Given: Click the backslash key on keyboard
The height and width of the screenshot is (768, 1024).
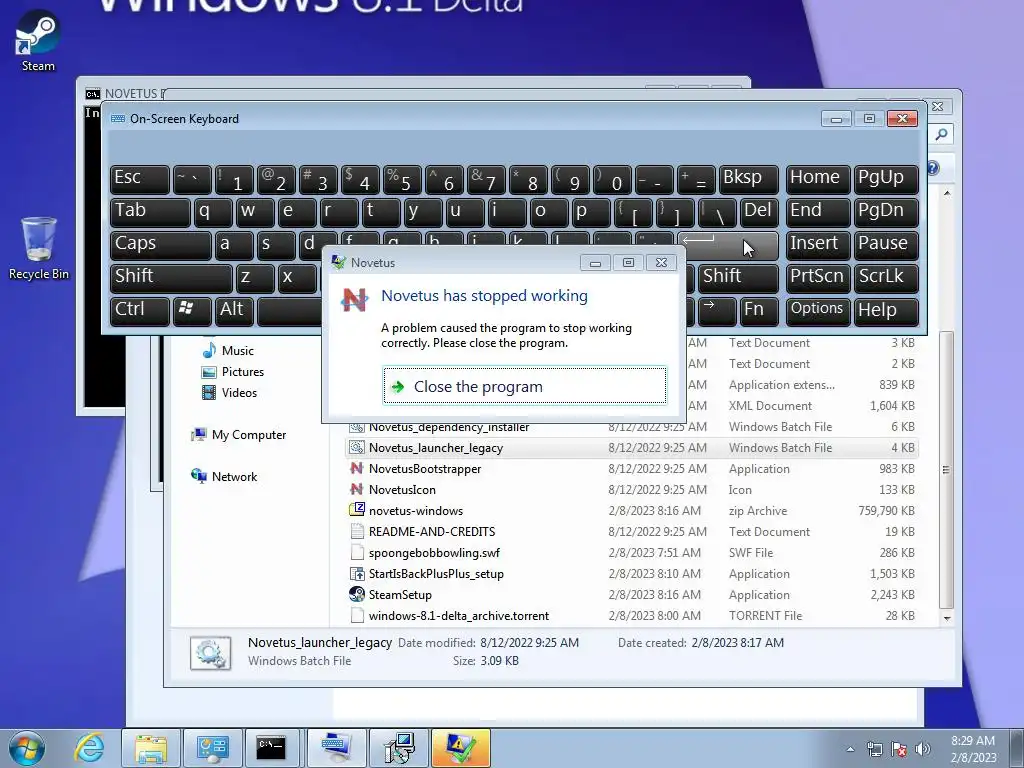Looking at the screenshot, I should [717, 212].
